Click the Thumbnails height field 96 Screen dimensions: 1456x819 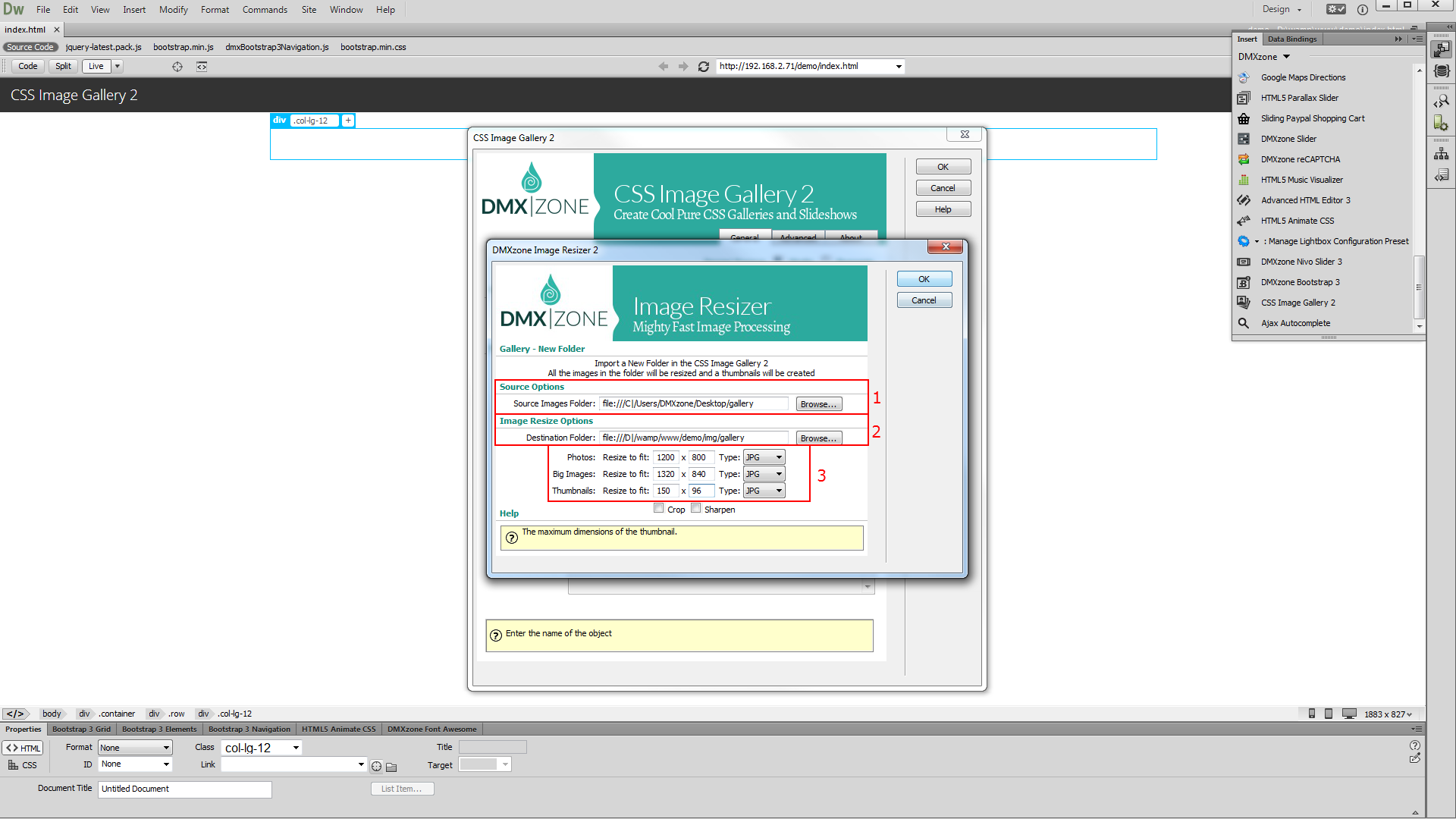coord(701,491)
